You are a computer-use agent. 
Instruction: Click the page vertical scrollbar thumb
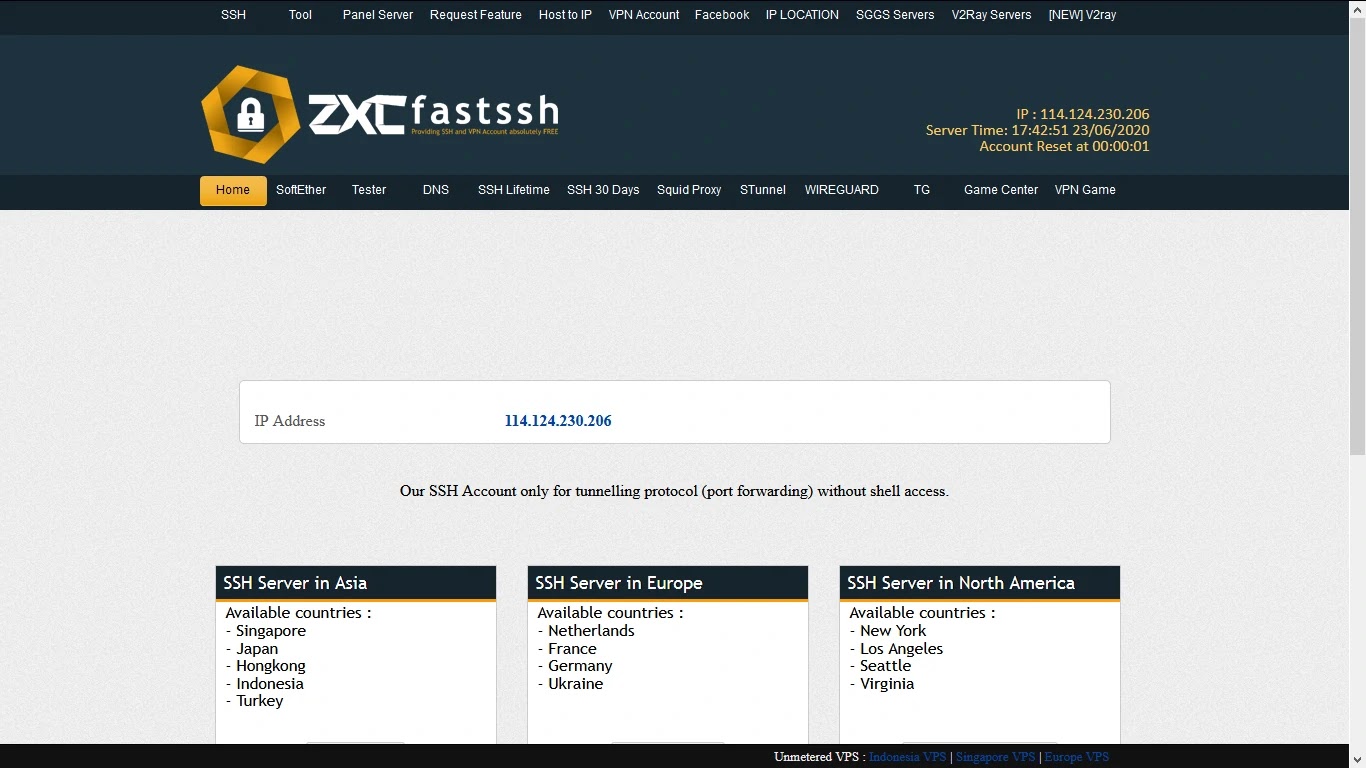(x=1358, y=235)
